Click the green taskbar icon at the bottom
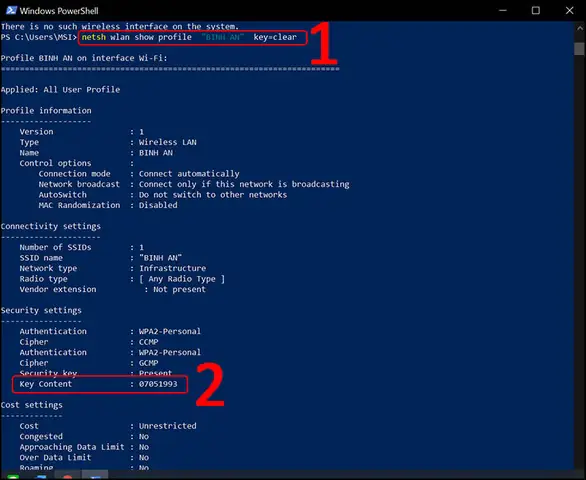Image resolution: width=586 pixels, height=480 pixels. (13, 477)
